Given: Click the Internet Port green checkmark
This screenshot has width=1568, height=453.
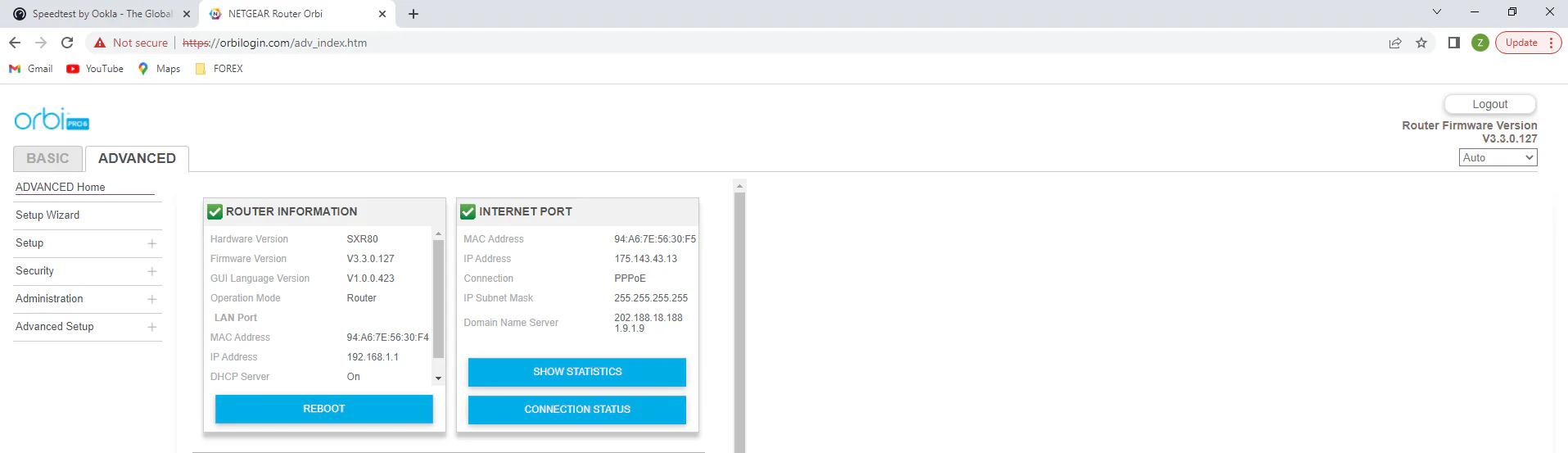Looking at the screenshot, I should (468, 211).
